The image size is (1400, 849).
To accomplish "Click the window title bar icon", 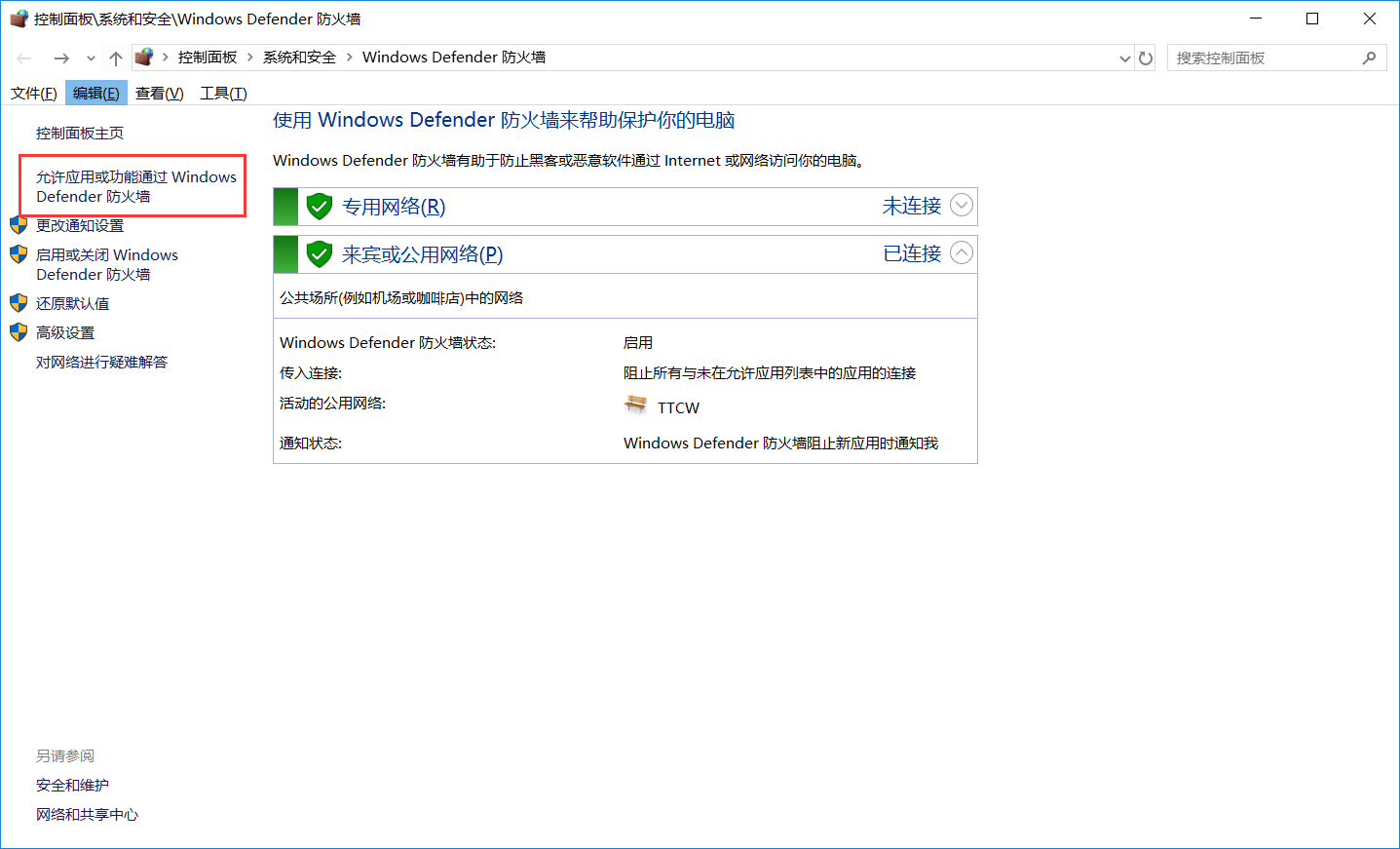I will pyautogui.click(x=19, y=19).
